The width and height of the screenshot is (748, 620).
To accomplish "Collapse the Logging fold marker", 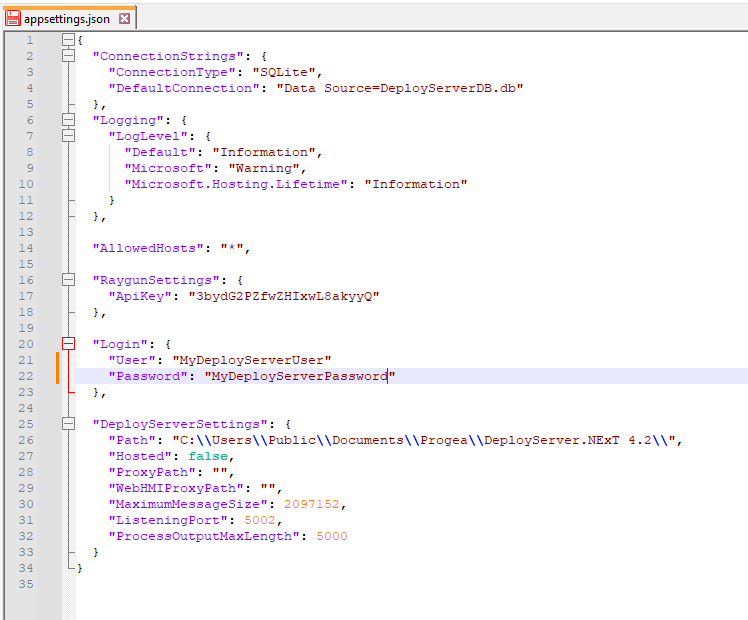I will 69,120.
